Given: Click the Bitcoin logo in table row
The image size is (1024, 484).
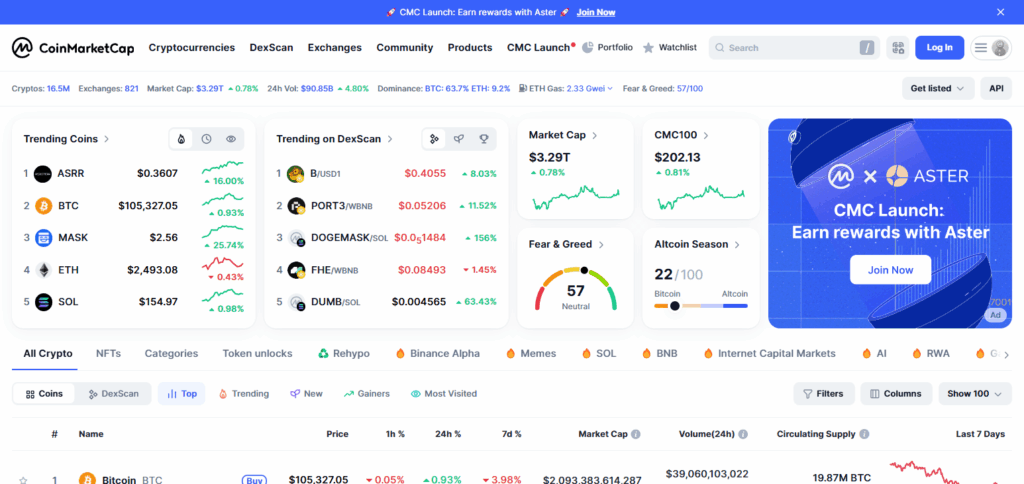Looking at the screenshot, I should [x=87, y=479].
